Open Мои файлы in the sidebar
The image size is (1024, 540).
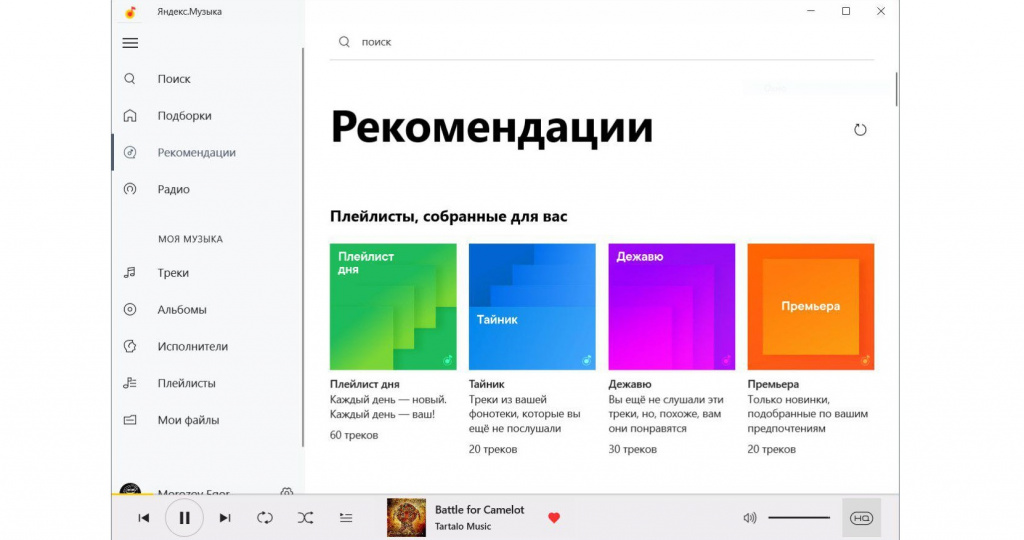(x=188, y=420)
